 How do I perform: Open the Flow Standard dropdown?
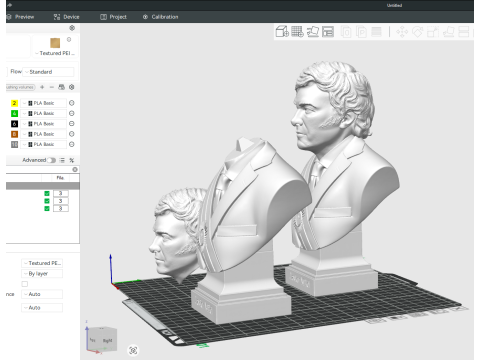48,72
